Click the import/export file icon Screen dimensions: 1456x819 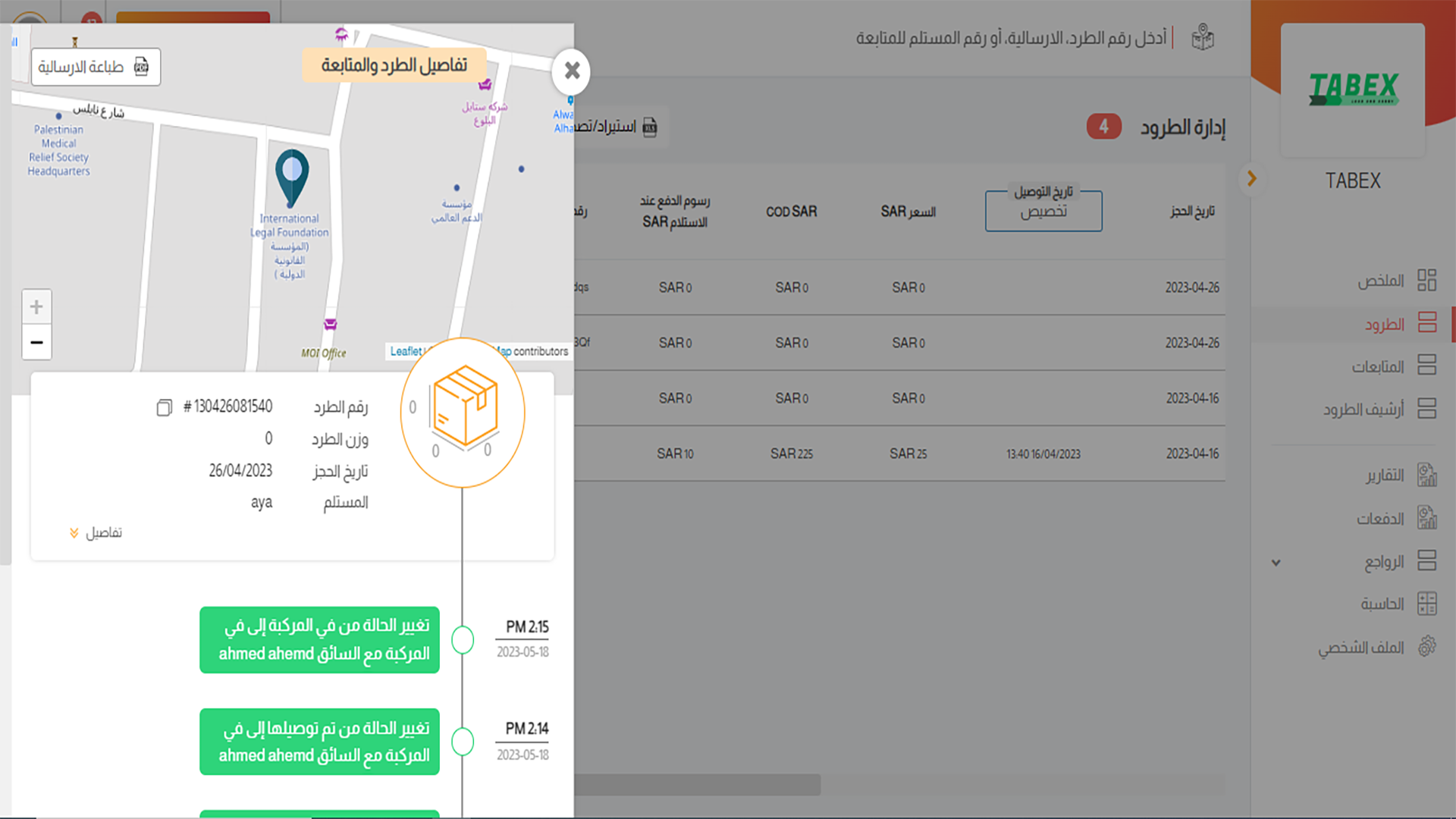(x=650, y=127)
